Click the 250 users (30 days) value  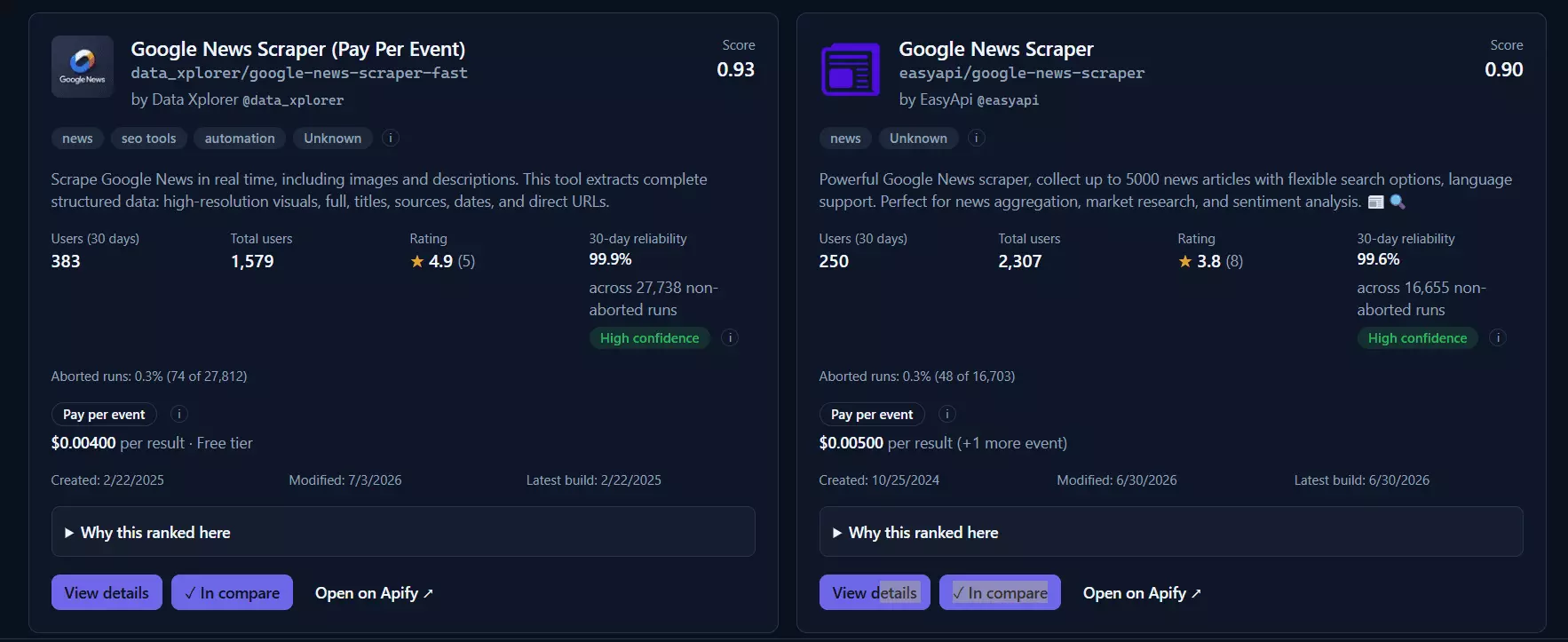click(x=834, y=261)
